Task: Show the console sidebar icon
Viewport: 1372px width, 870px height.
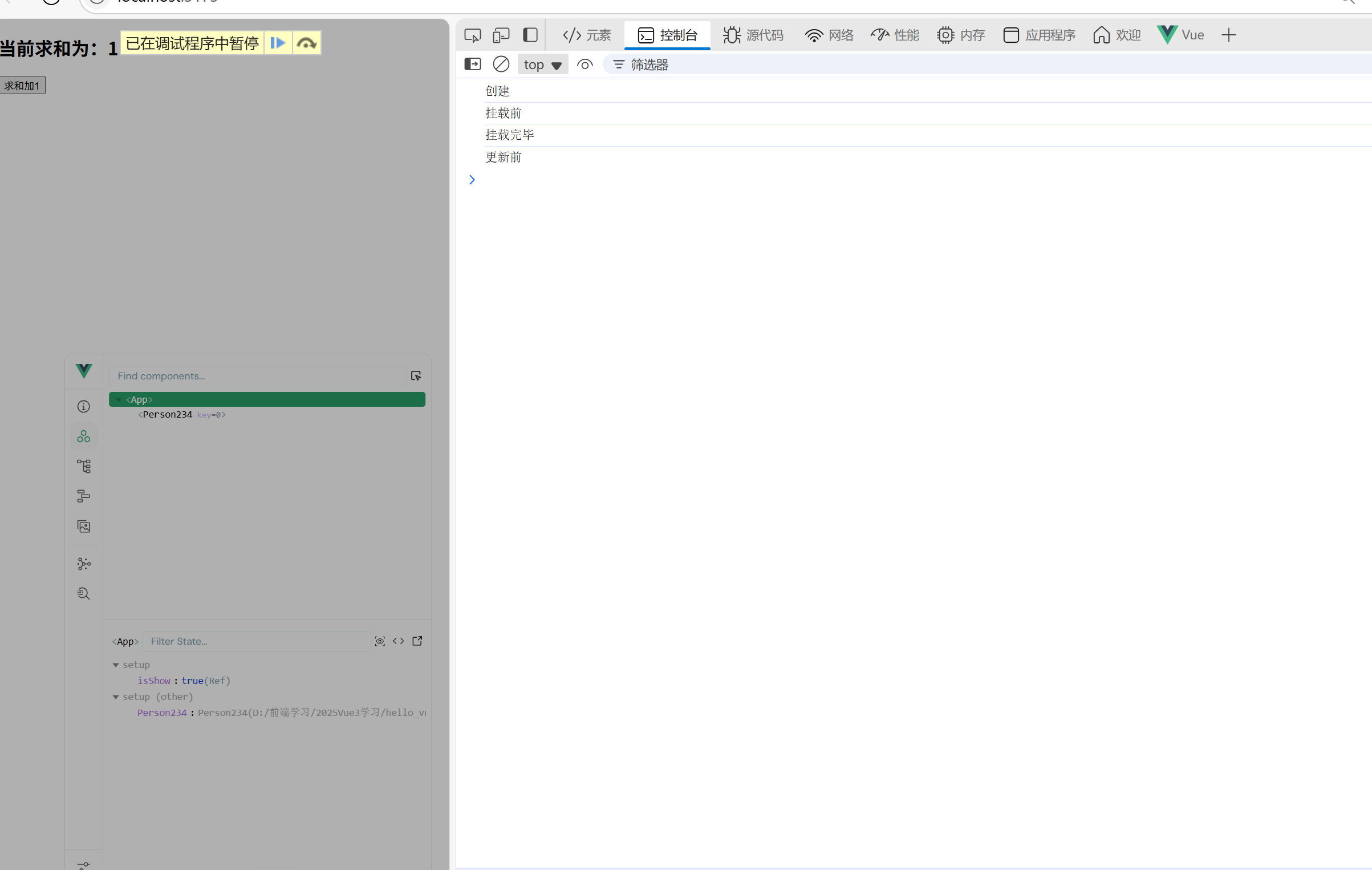Action: click(x=472, y=64)
